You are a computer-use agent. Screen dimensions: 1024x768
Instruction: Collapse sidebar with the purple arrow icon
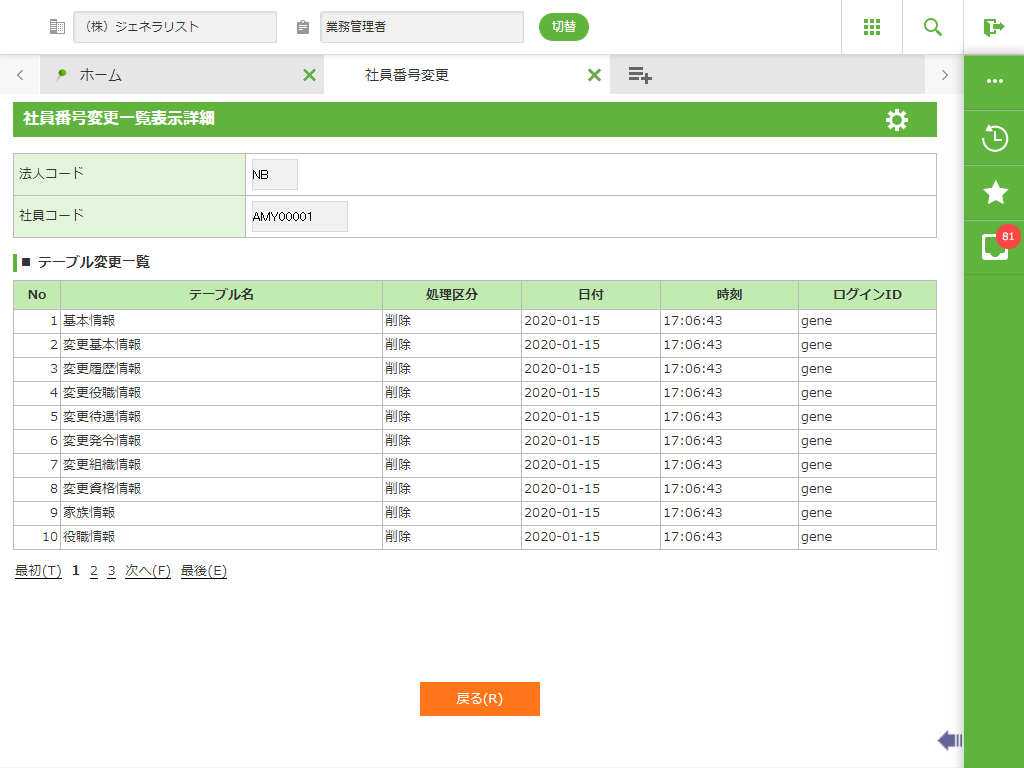coord(949,740)
